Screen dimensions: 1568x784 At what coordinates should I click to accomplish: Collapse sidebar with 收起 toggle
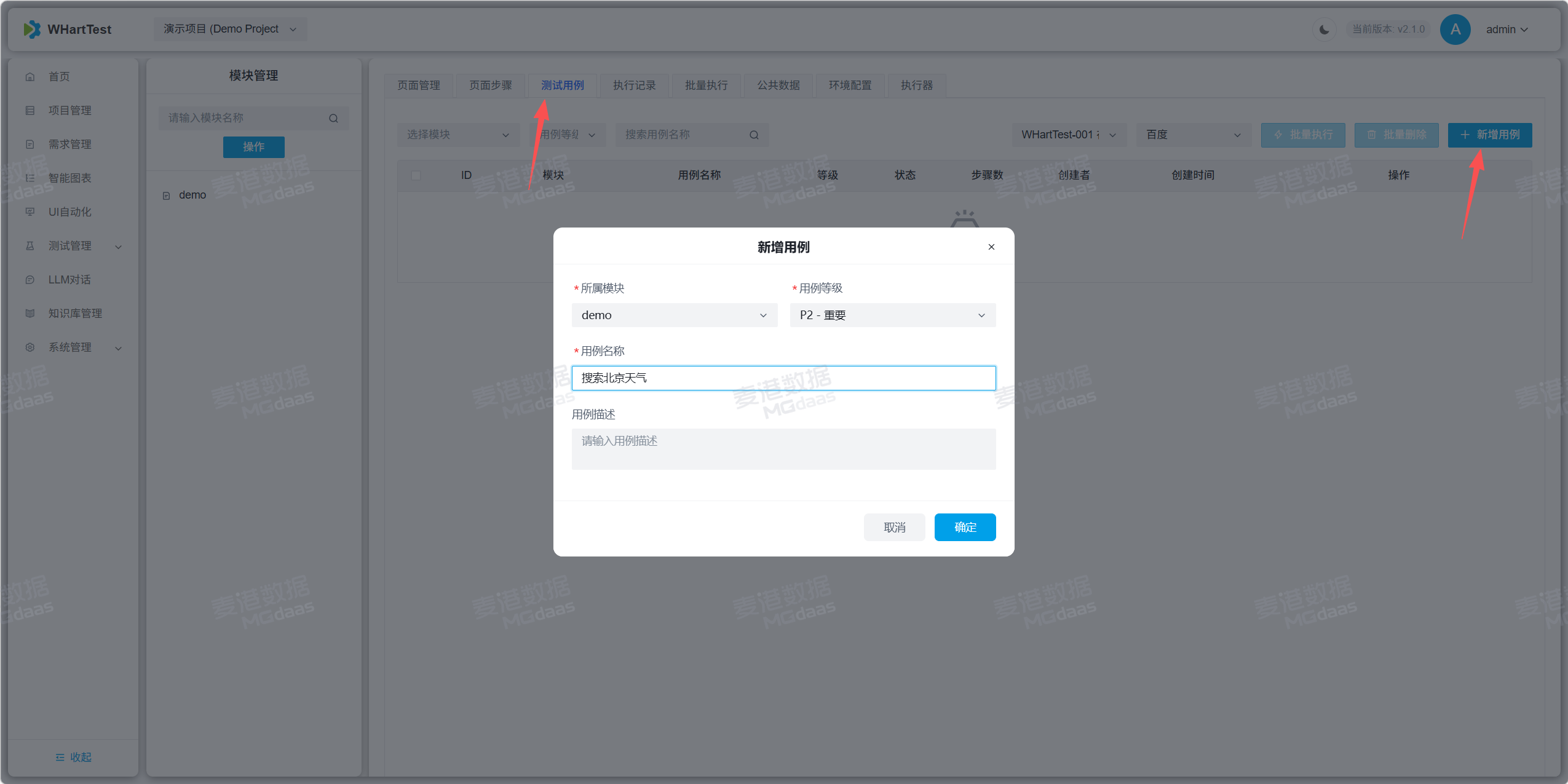73,757
